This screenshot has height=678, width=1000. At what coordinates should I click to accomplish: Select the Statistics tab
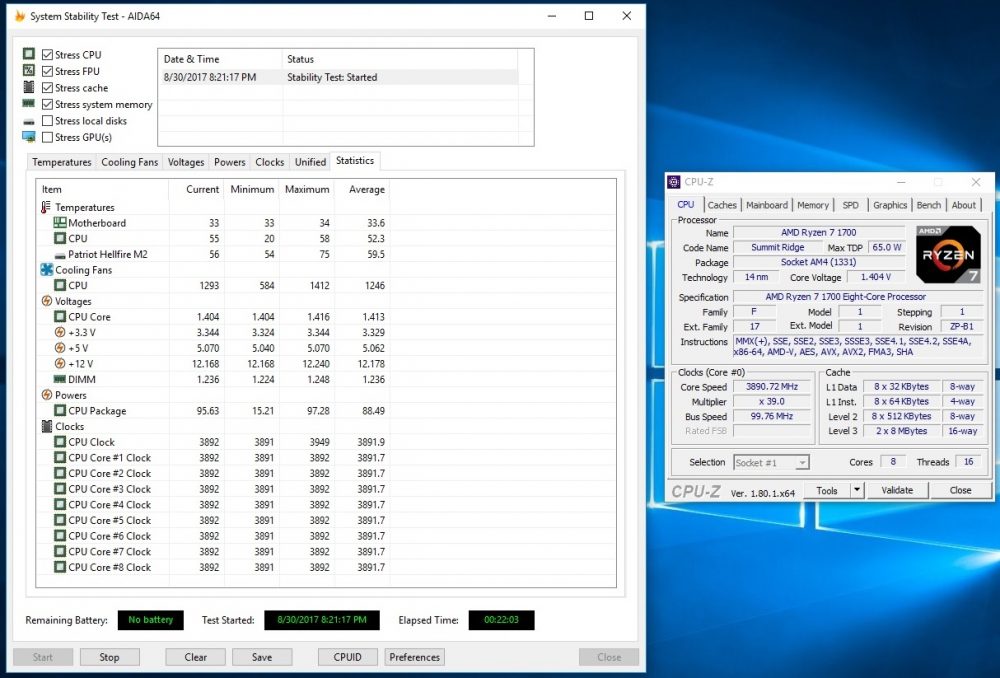[x=355, y=161]
